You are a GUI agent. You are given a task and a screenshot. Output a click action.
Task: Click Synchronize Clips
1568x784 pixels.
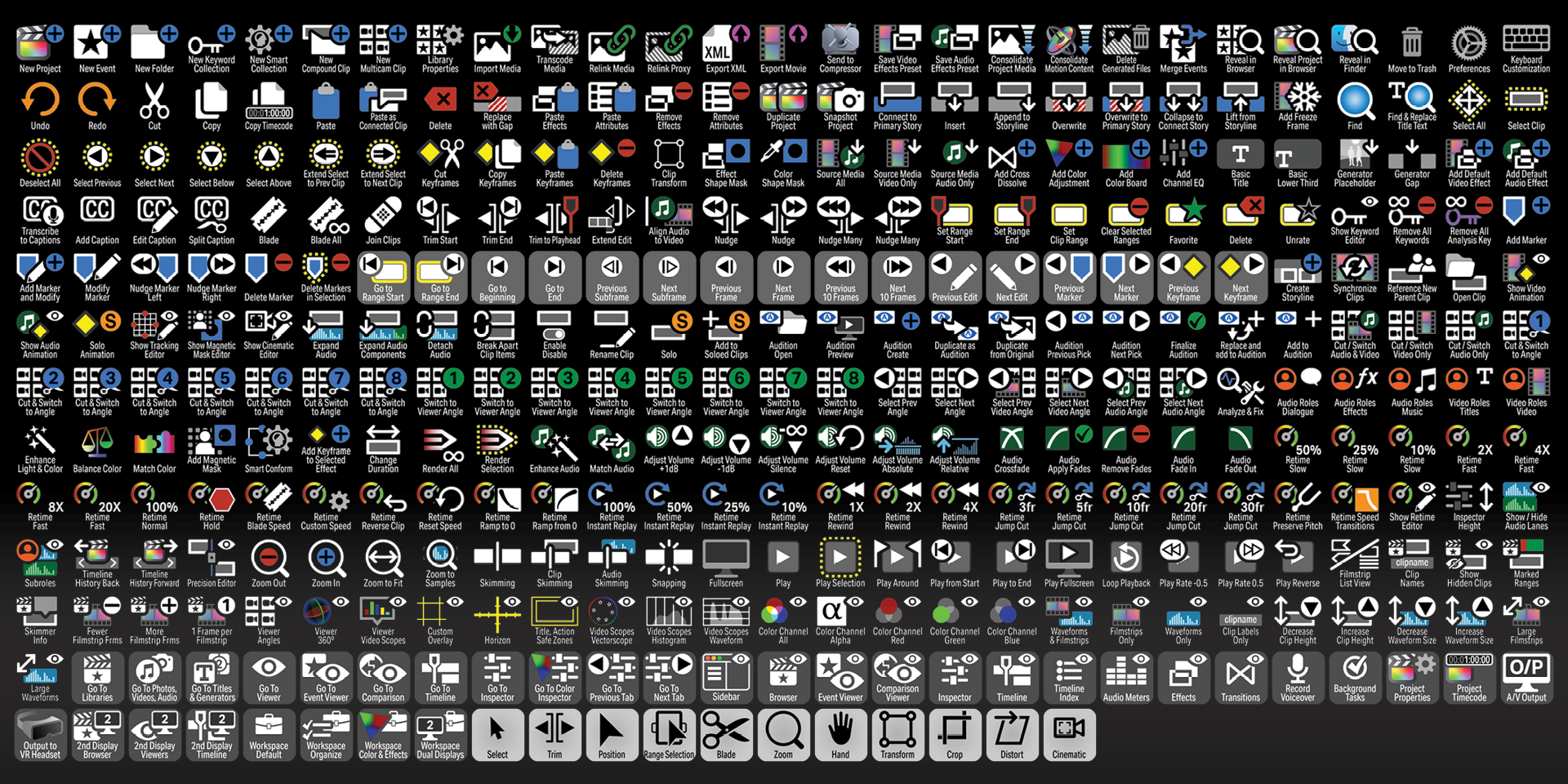pos(1355,278)
